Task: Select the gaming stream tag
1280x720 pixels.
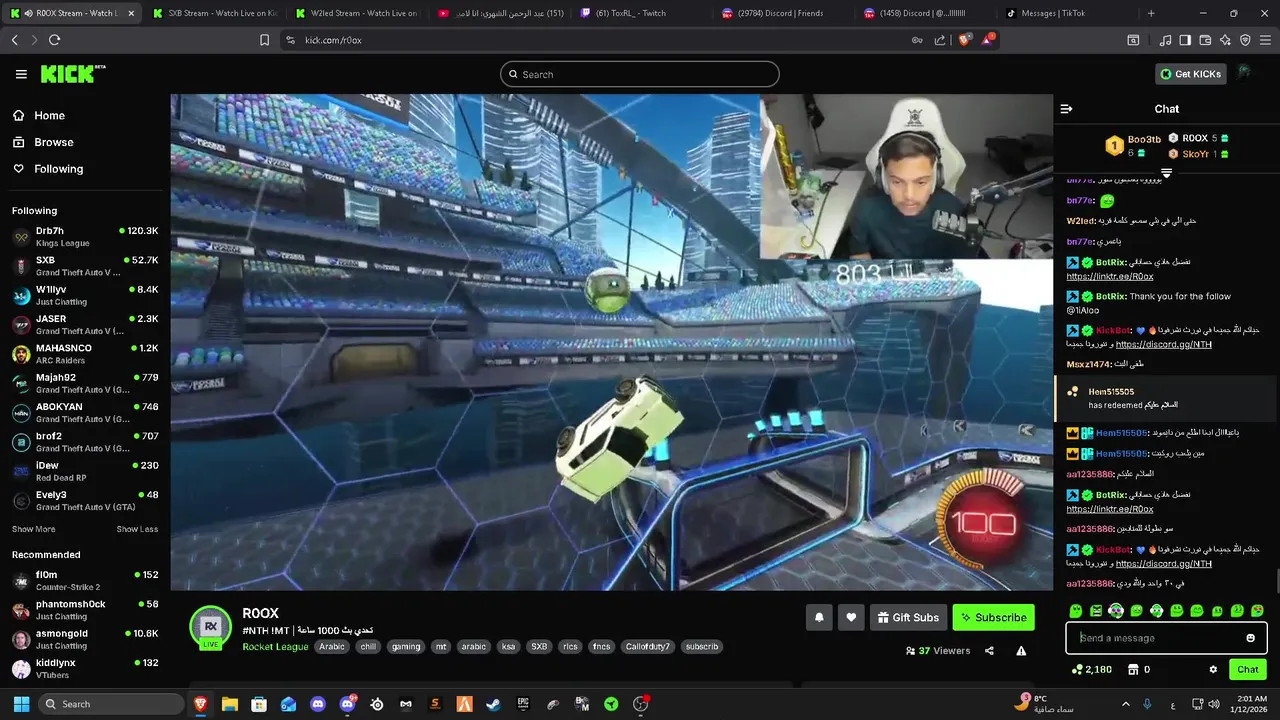Action: coord(406,647)
